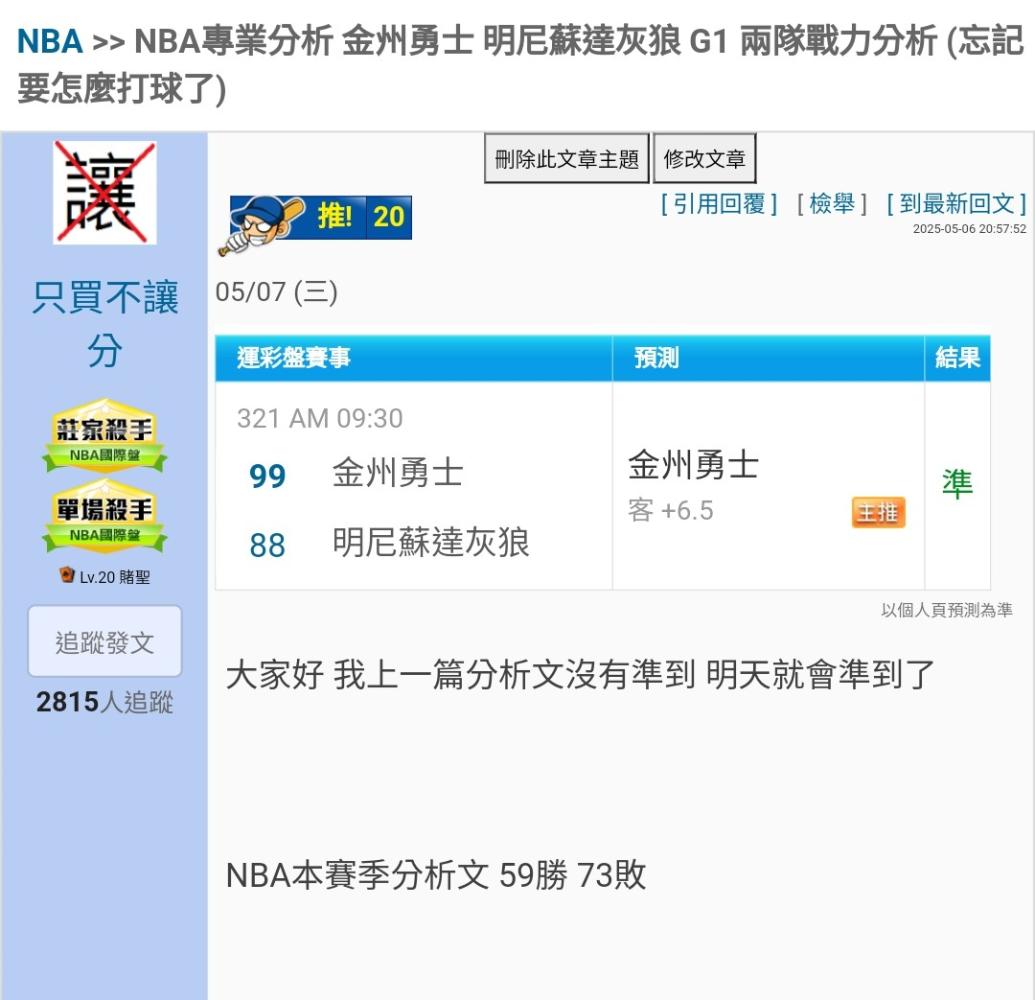
Task: Click the 以個人頁預測為準 note
Action: tap(947, 610)
